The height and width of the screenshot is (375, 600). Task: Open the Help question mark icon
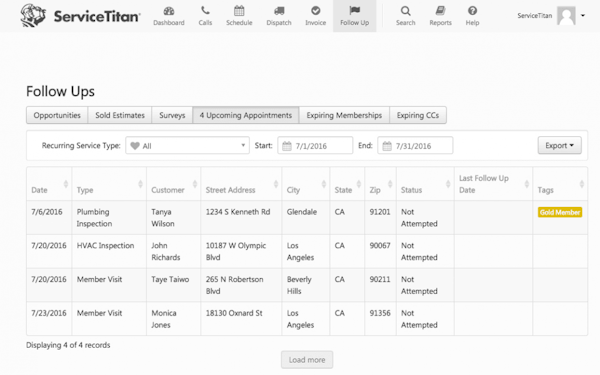coord(473,11)
